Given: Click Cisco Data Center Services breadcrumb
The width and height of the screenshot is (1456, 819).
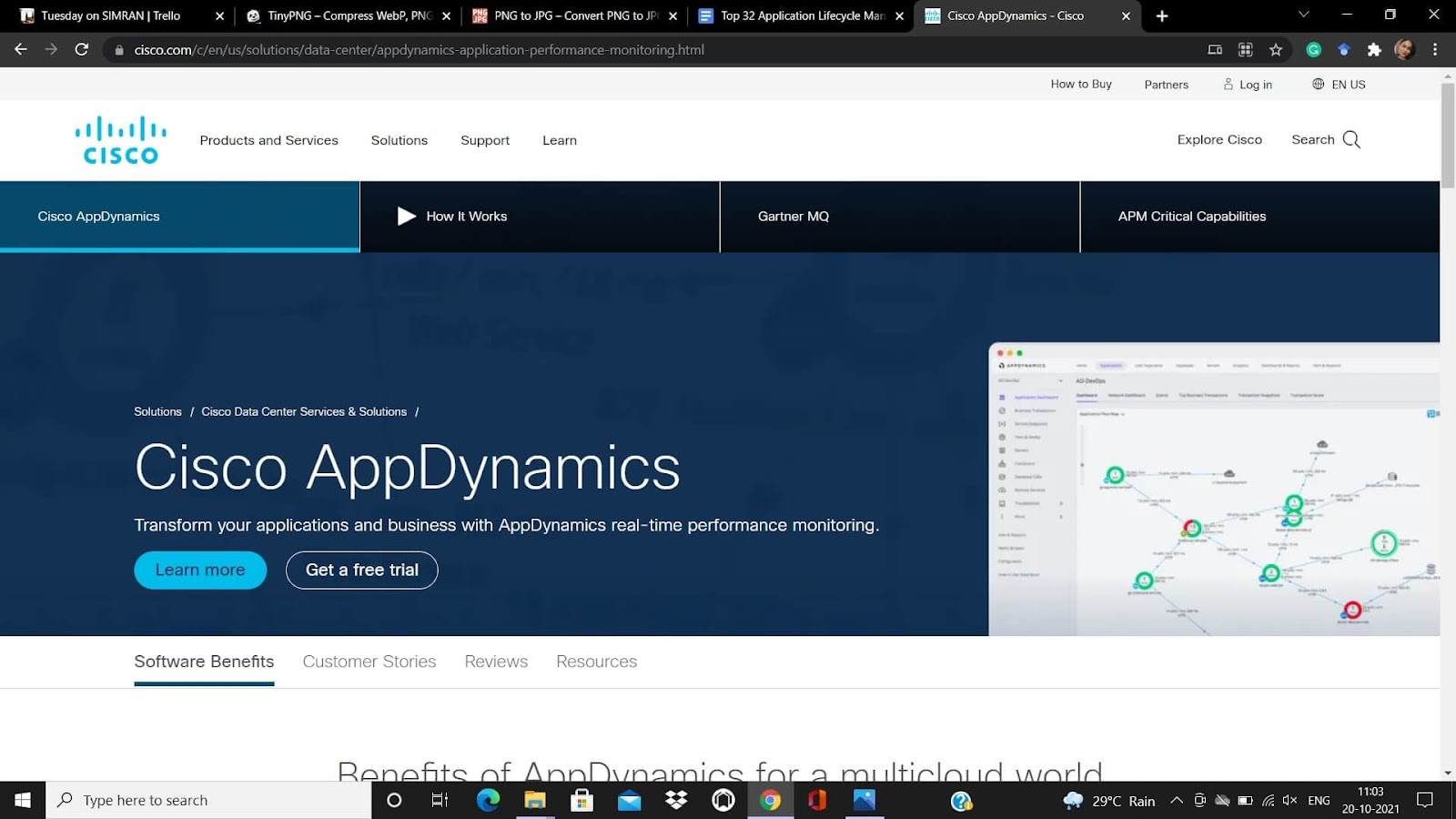Looking at the screenshot, I should click(304, 411).
